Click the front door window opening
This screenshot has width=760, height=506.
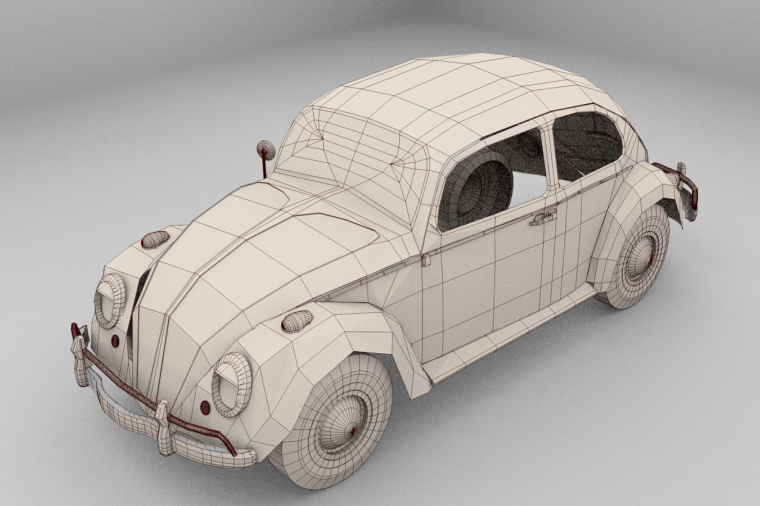(492, 180)
